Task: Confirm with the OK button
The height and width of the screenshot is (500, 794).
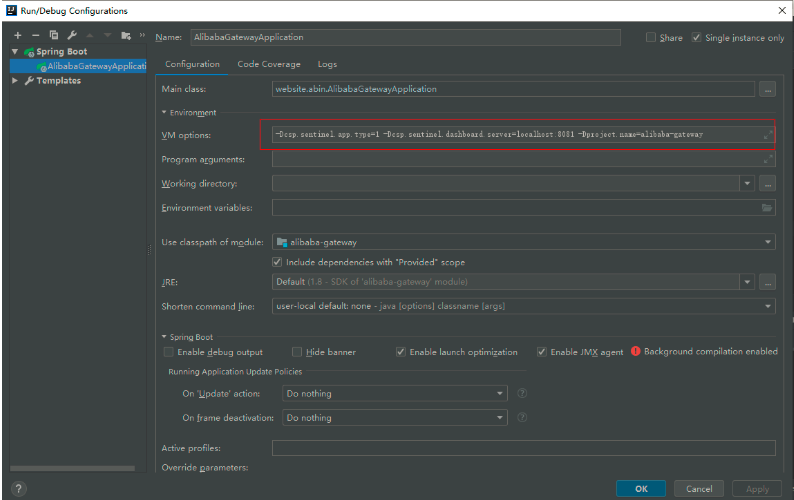Action: [x=641, y=489]
